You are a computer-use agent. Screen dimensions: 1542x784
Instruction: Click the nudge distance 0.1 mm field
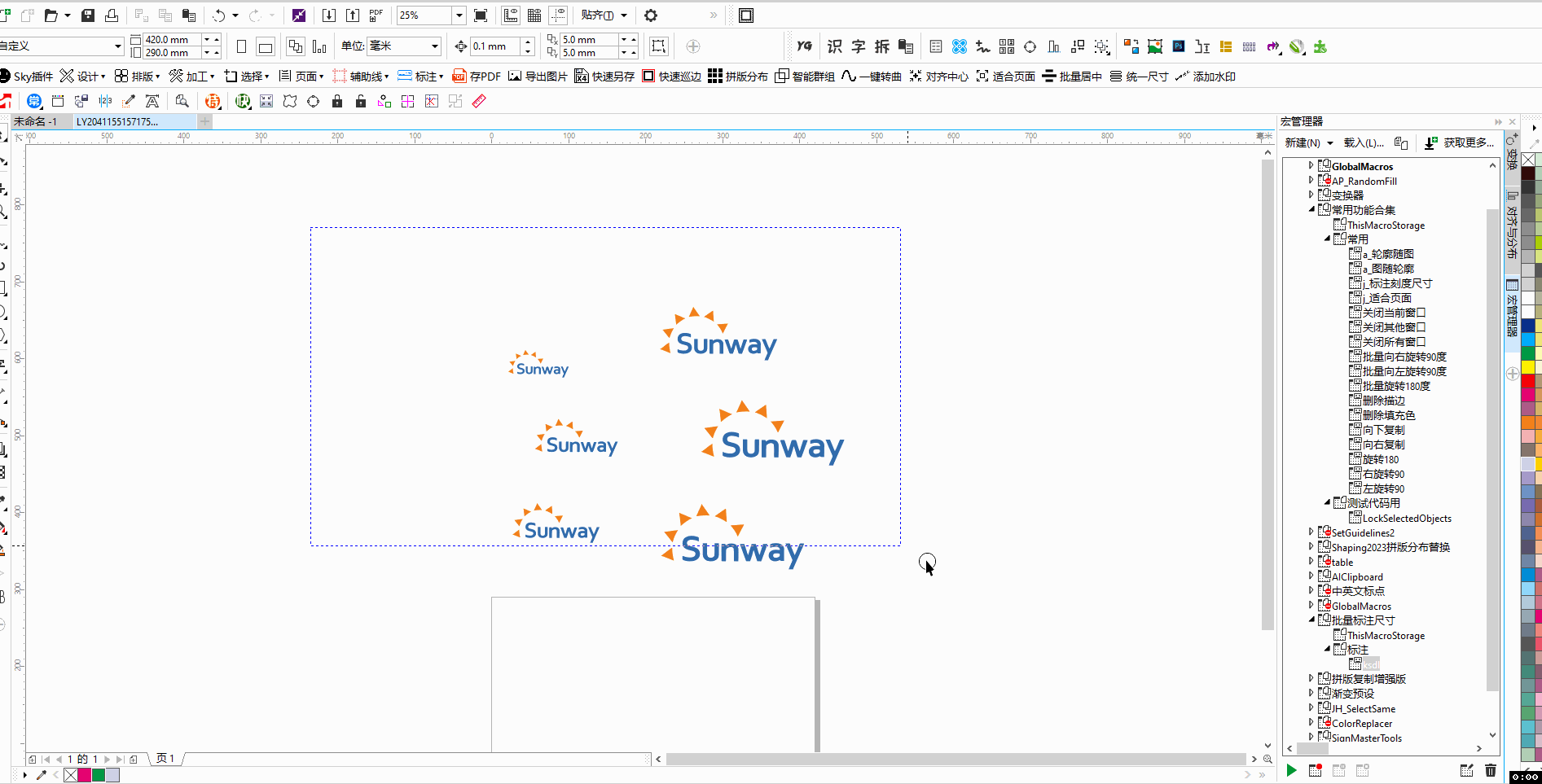[x=495, y=46]
